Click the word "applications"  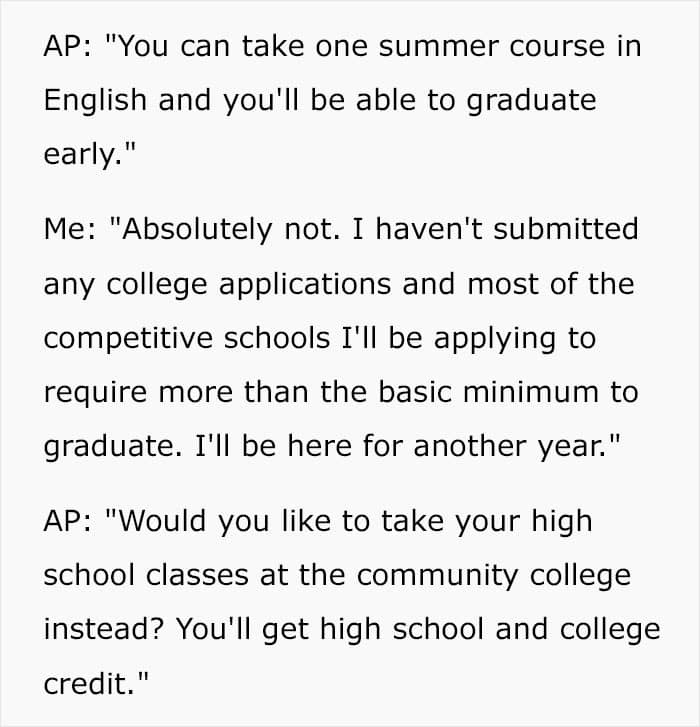(305, 284)
